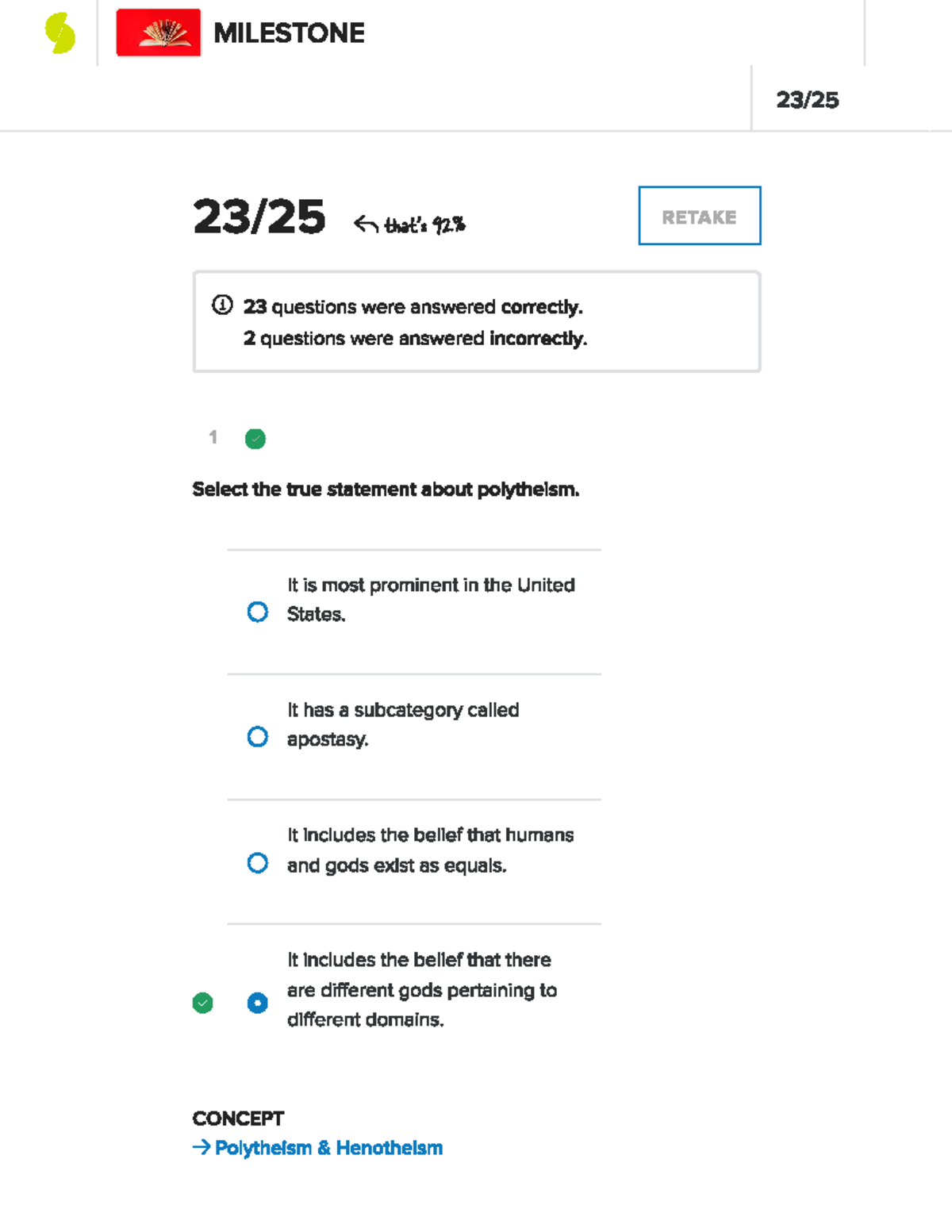Click the green checkmark beside question 1
The width and height of the screenshot is (952, 1232).
tap(255, 439)
